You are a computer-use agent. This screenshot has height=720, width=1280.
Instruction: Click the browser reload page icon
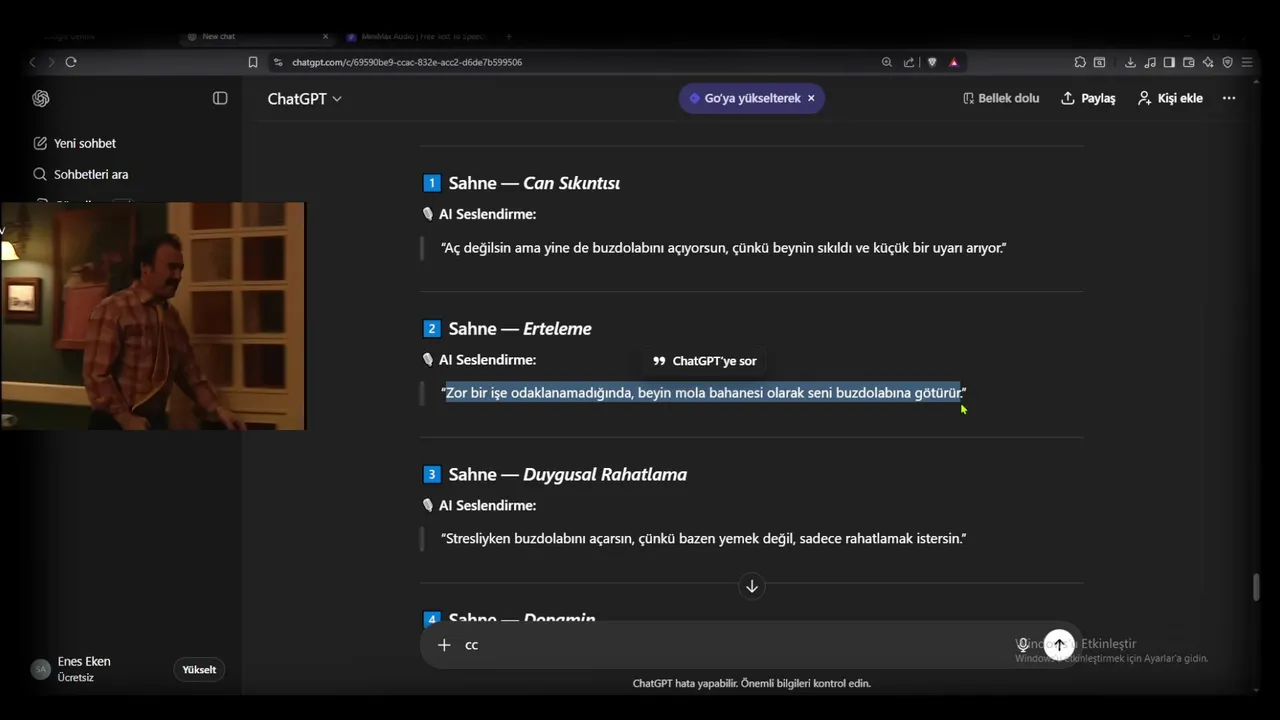(71, 62)
